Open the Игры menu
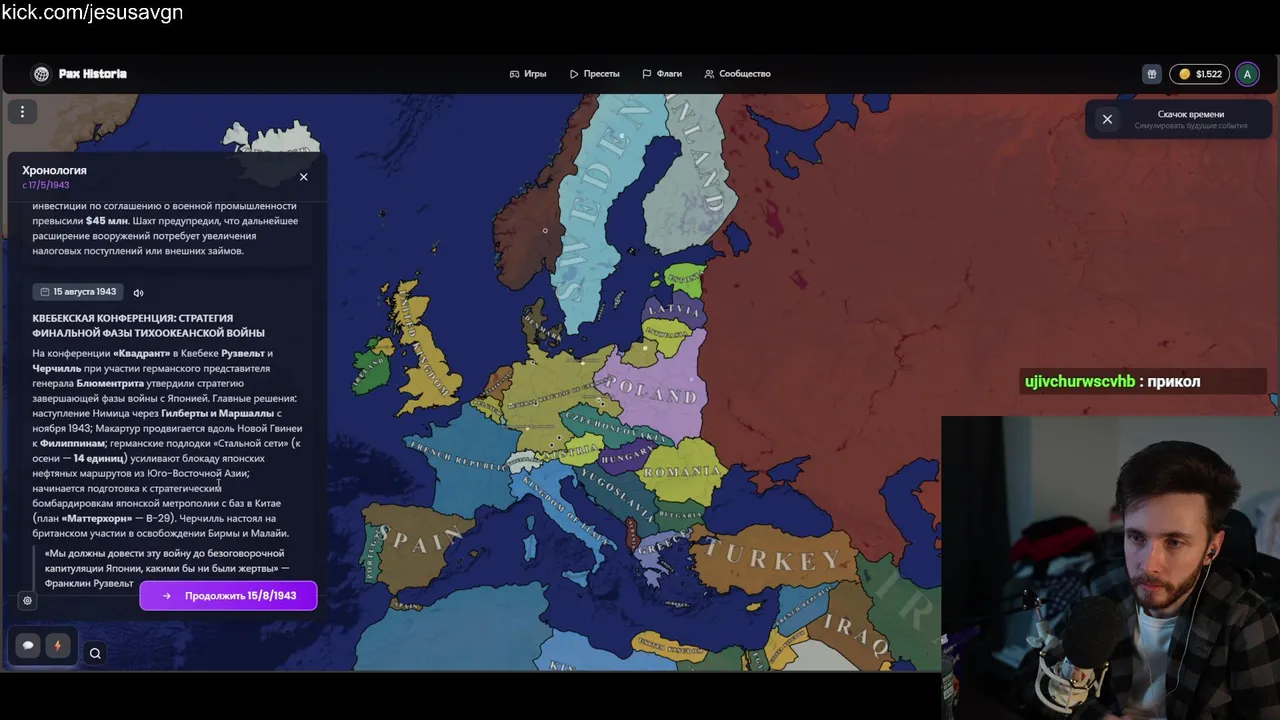 click(x=528, y=74)
